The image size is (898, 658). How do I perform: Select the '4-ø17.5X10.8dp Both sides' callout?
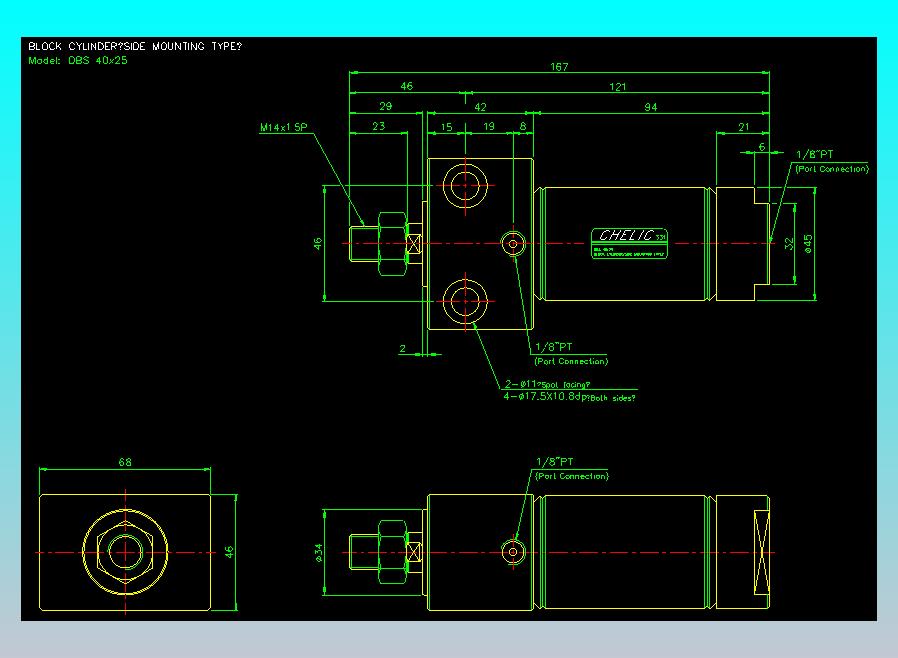[569, 396]
